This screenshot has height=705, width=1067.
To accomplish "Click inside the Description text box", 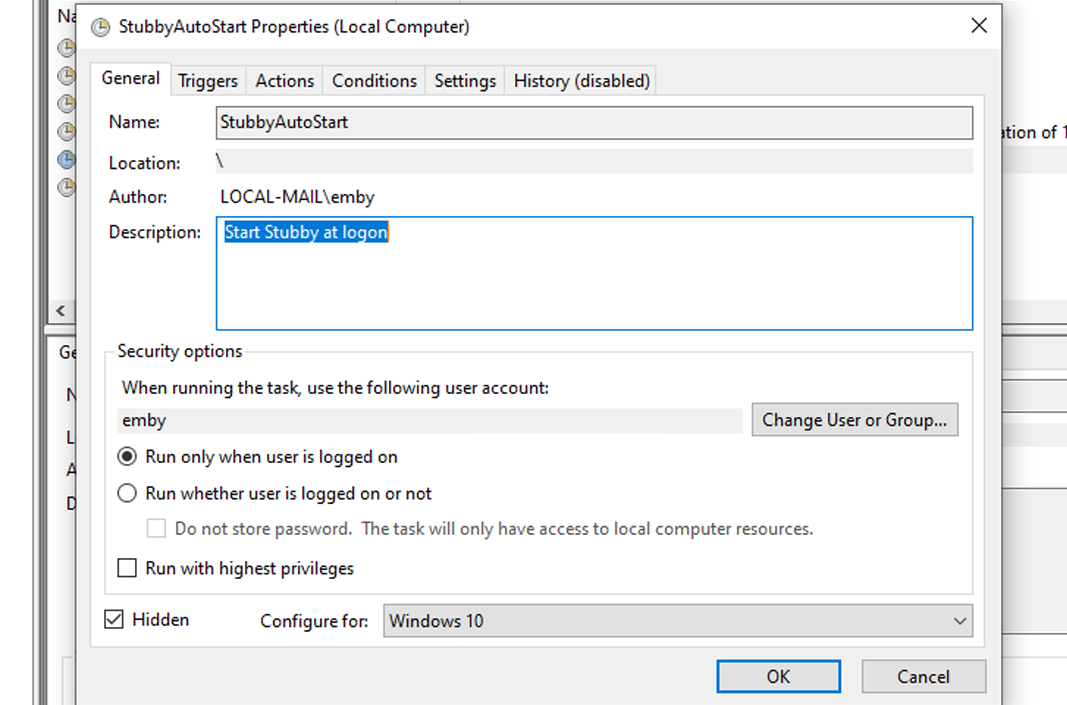I will point(594,280).
